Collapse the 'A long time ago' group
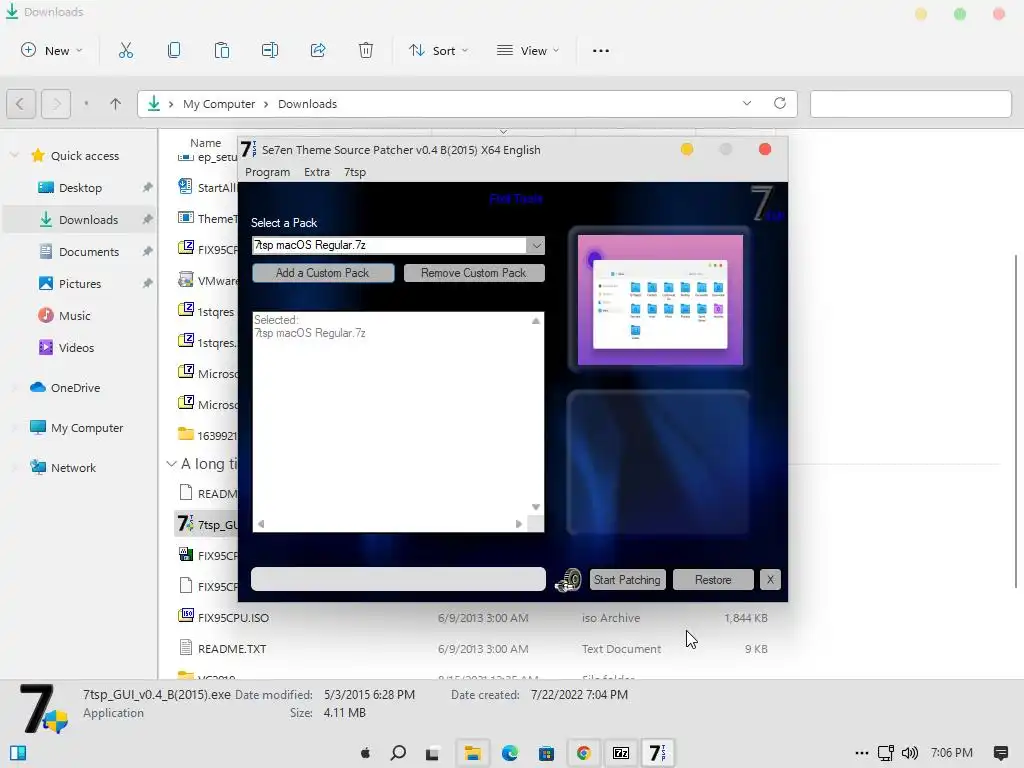Viewport: 1024px width, 768px height. [x=171, y=464]
